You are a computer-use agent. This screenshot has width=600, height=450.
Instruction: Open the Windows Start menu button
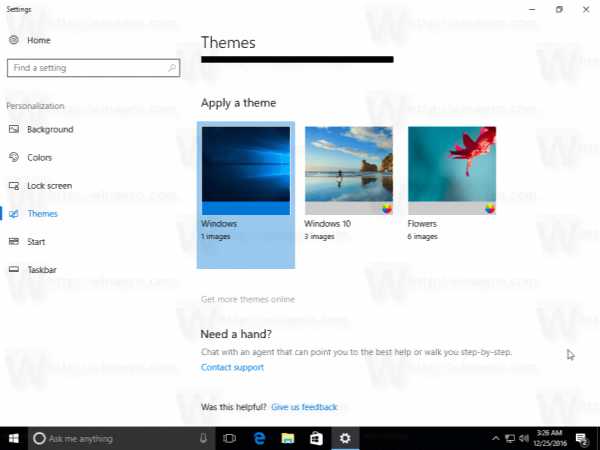pyautogui.click(x=14, y=438)
